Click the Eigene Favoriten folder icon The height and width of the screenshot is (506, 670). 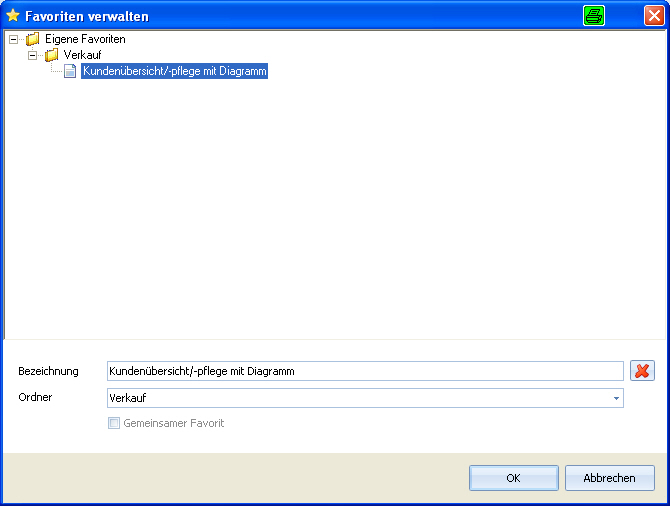pyautogui.click(x=32, y=39)
